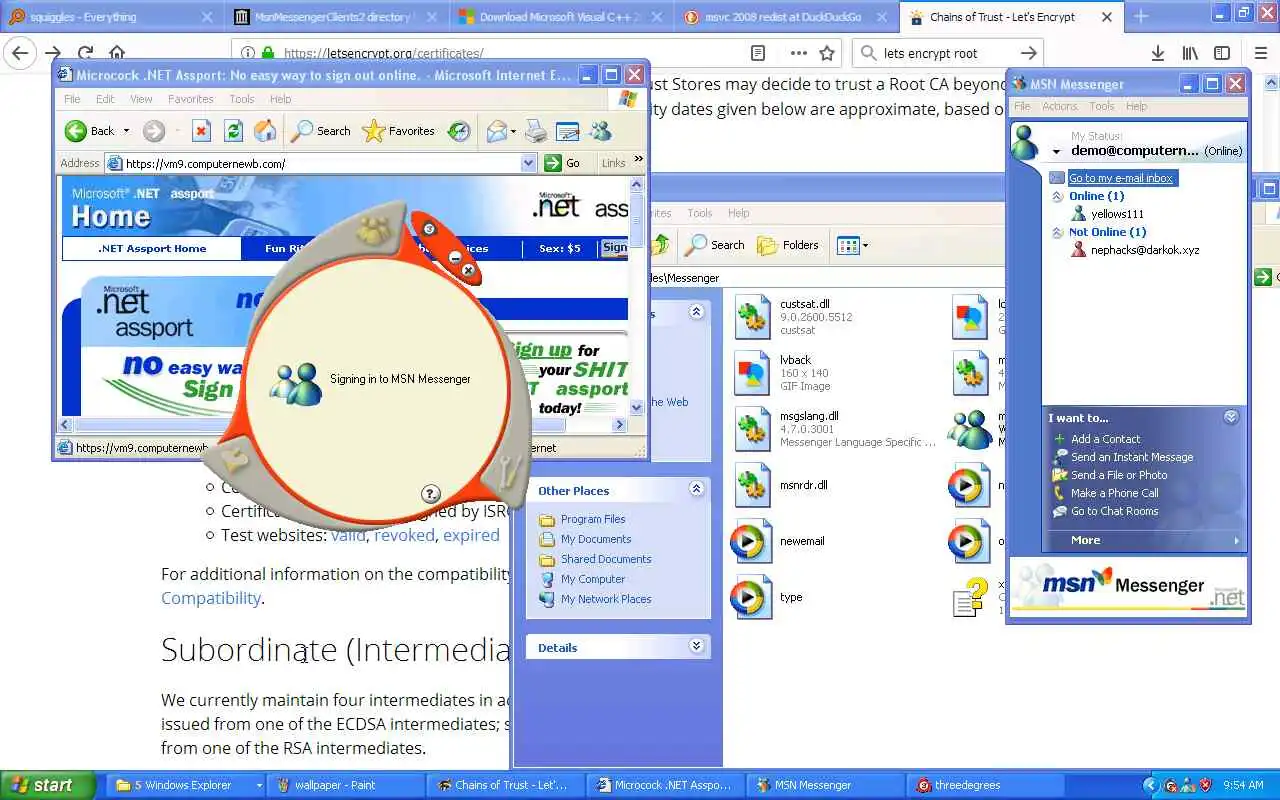Click the Sex: $5 page tab
Screen dimensions: 1280x800
pos(559,248)
